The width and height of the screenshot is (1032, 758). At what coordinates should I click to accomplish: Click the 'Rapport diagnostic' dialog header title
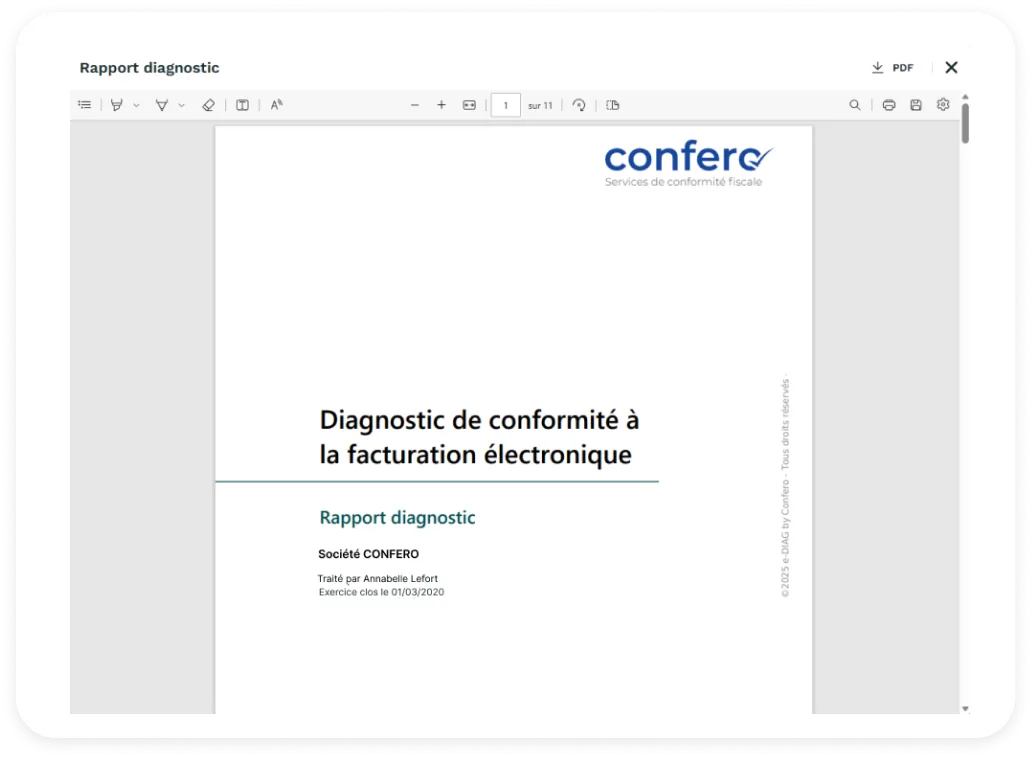[149, 68]
